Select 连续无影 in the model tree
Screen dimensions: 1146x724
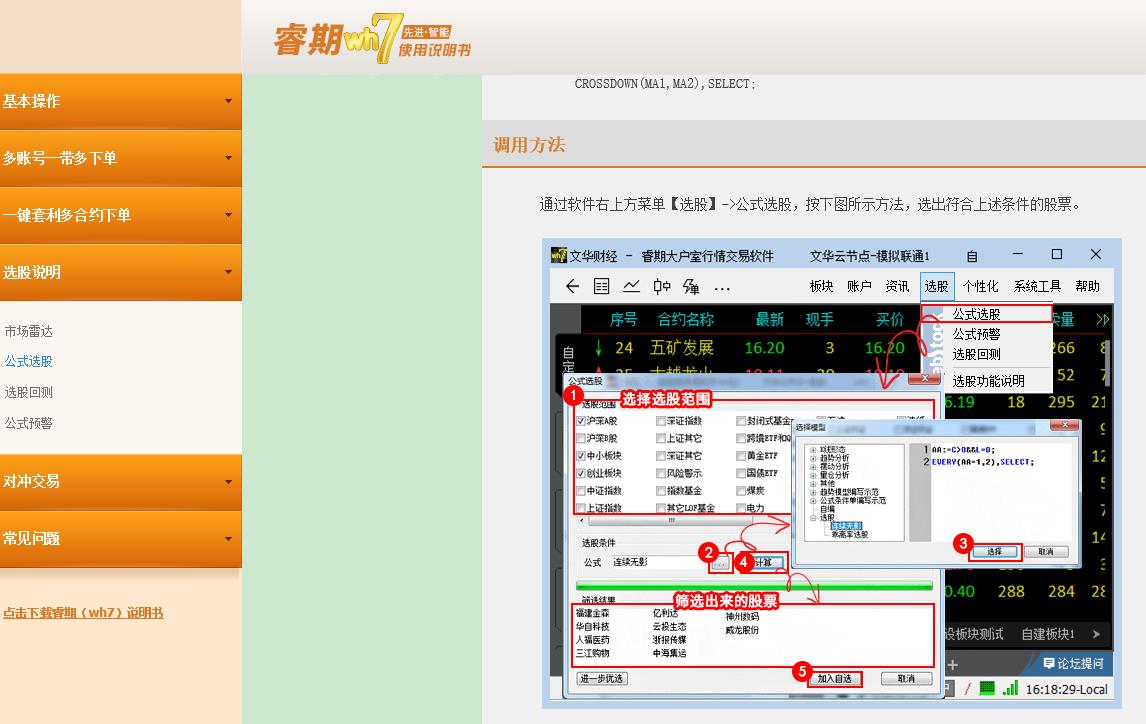[846, 525]
